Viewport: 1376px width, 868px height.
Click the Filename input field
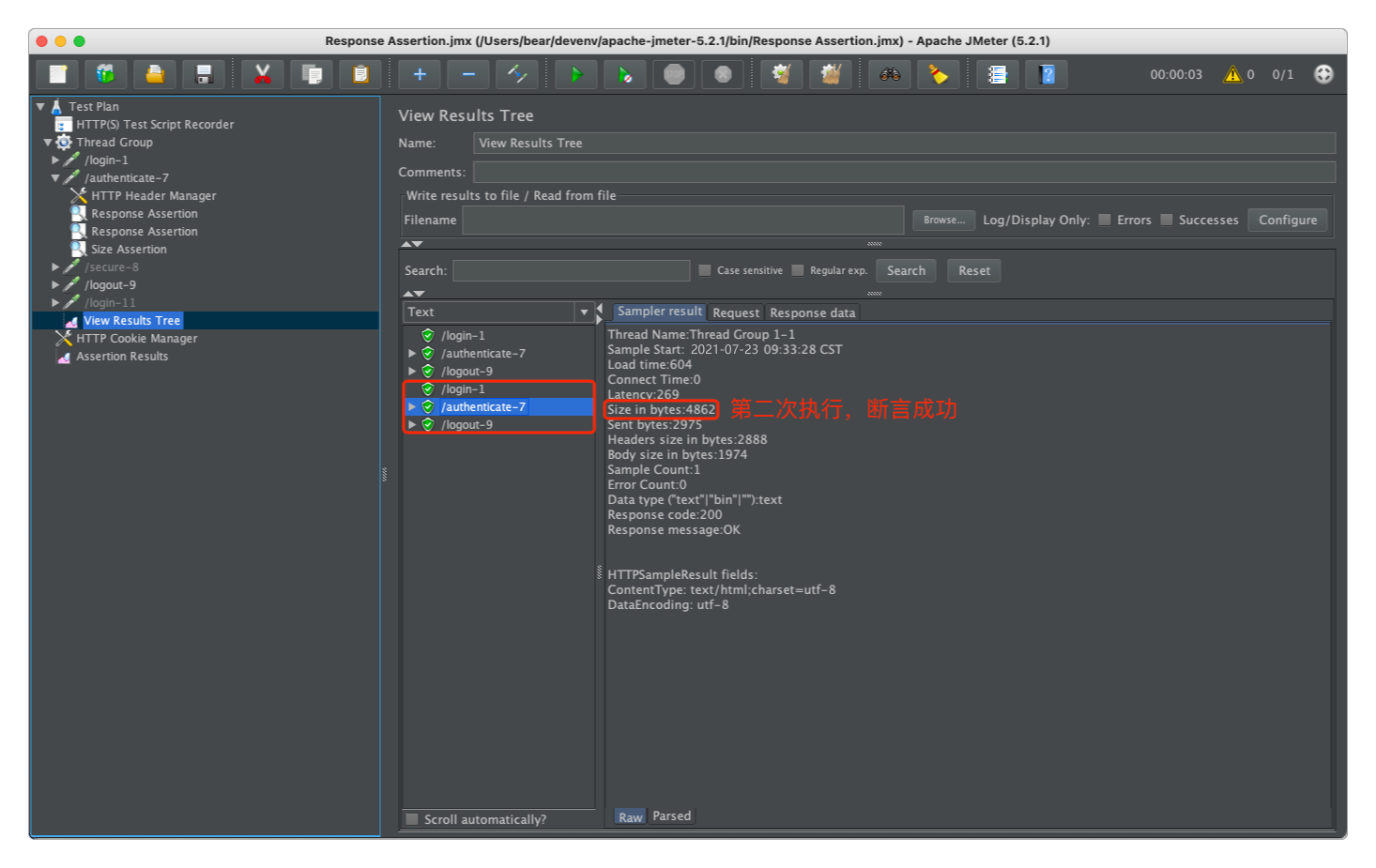[683, 220]
